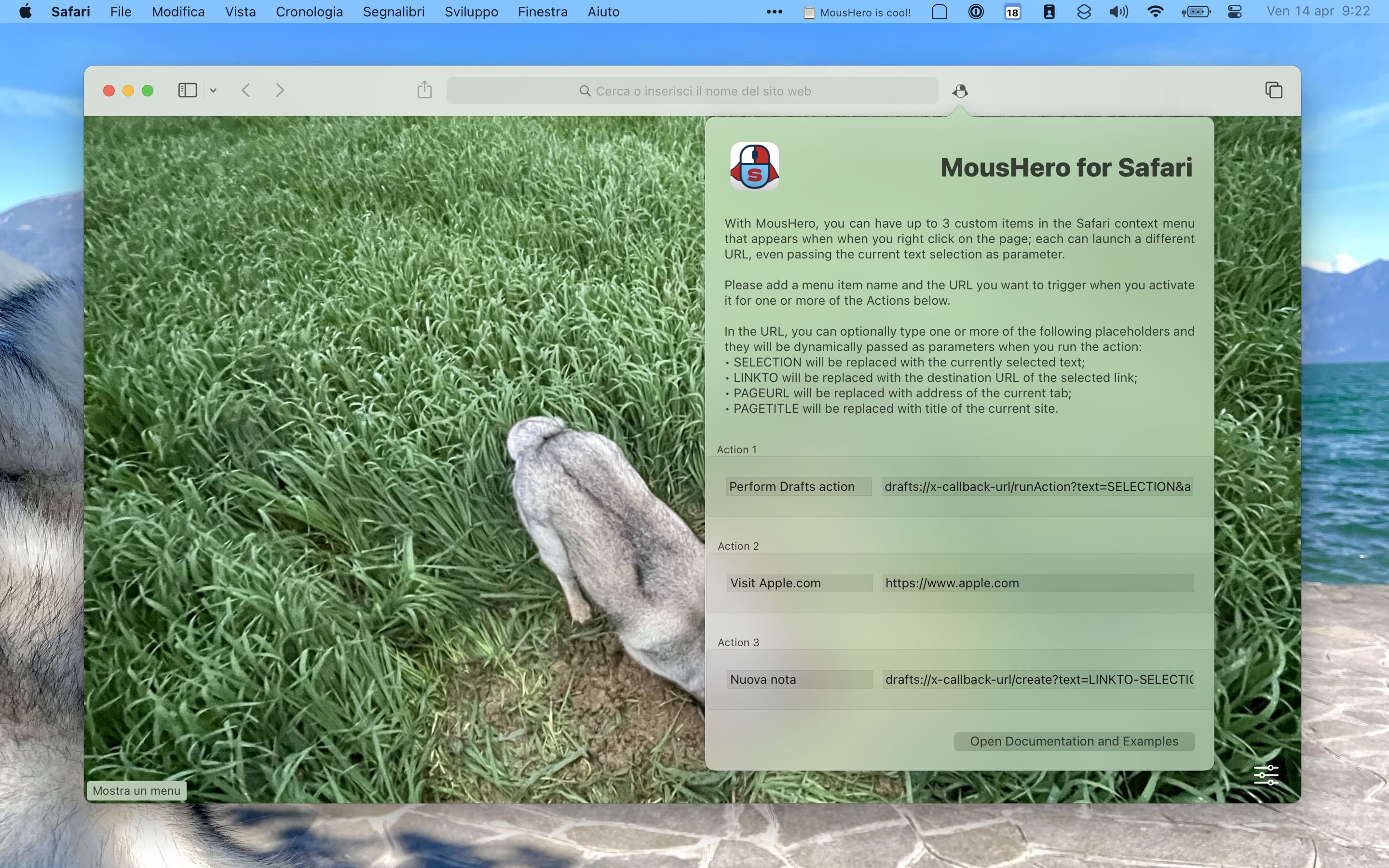Click the forward navigation arrow

point(281,90)
